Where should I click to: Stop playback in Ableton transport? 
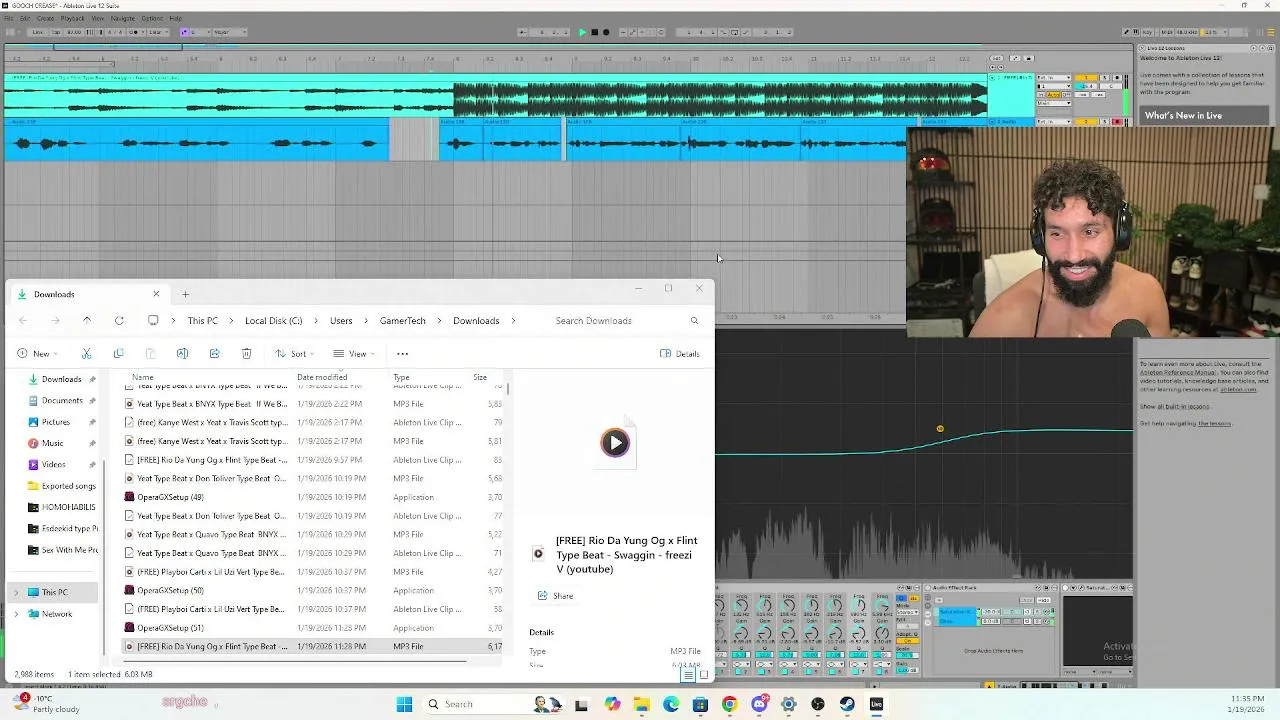pyautogui.click(x=594, y=32)
